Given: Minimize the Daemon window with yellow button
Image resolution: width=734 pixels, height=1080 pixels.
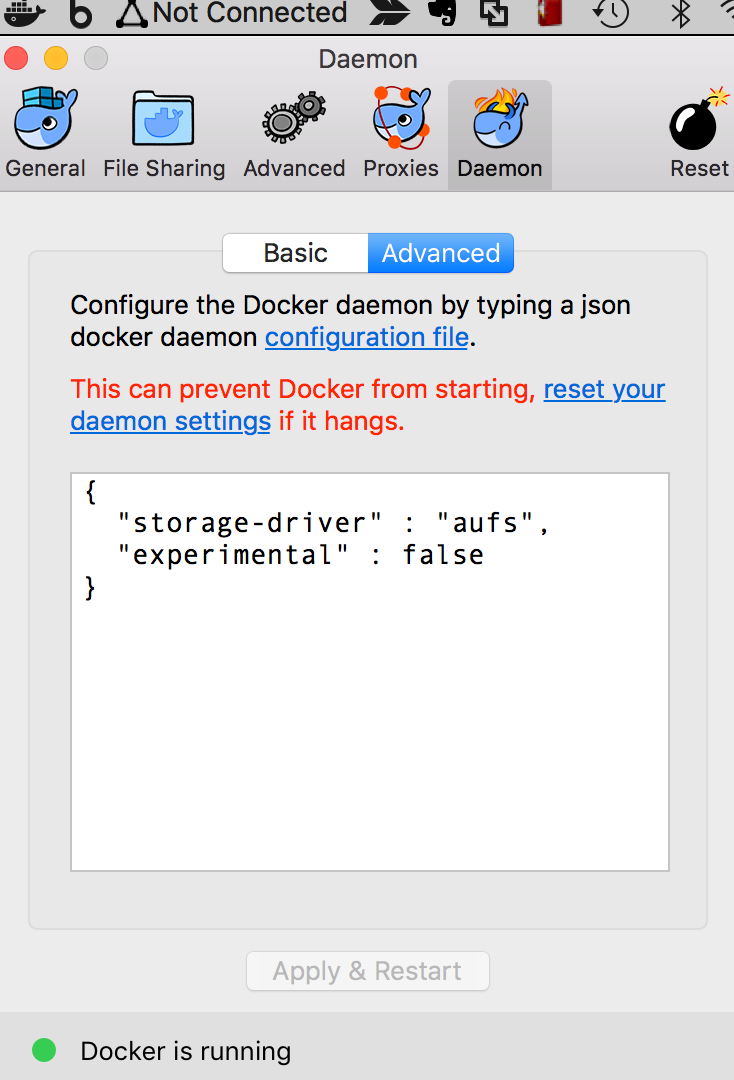Looking at the screenshot, I should coord(56,59).
